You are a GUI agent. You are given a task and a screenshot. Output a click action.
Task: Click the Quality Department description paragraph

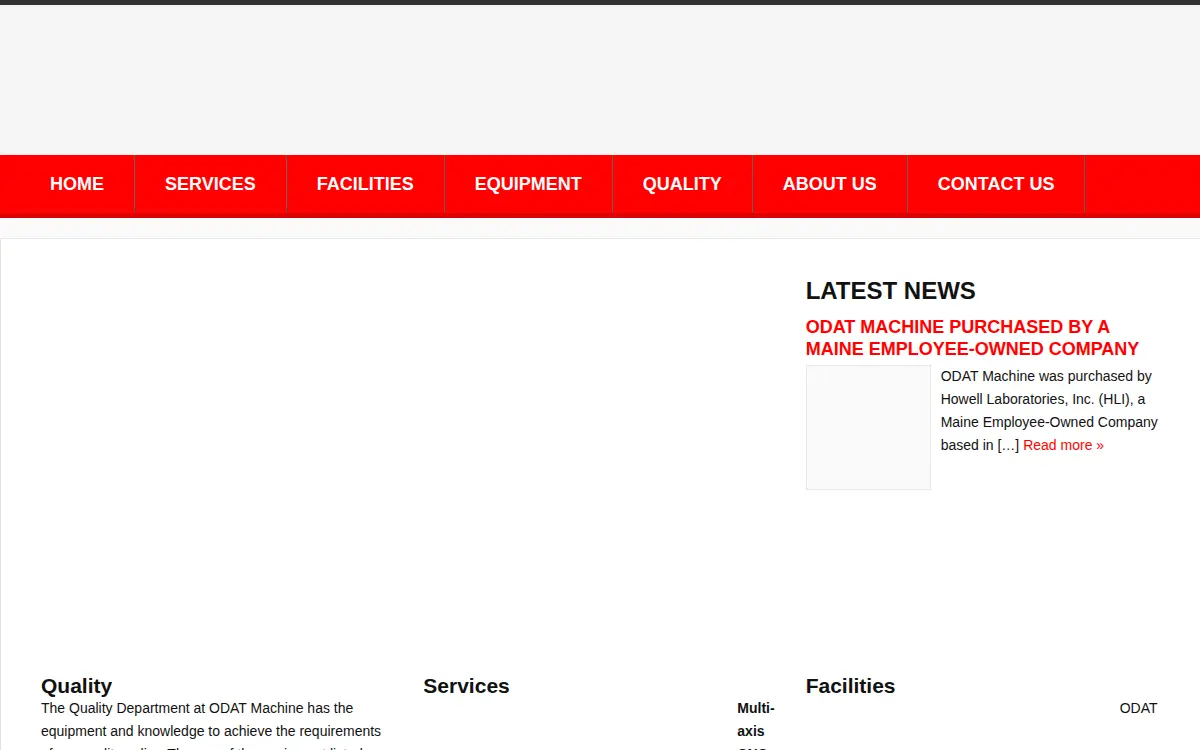pos(211,725)
